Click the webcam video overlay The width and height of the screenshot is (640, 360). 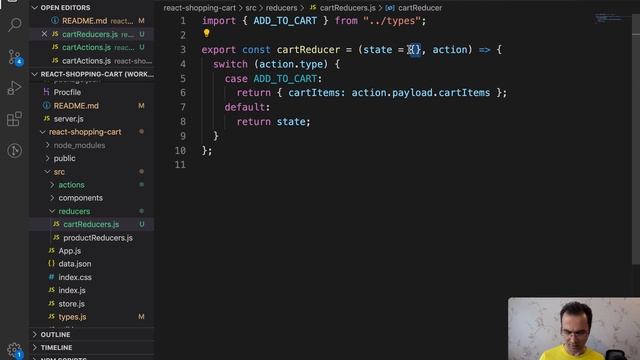pyautogui.click(x=574, y=329)
